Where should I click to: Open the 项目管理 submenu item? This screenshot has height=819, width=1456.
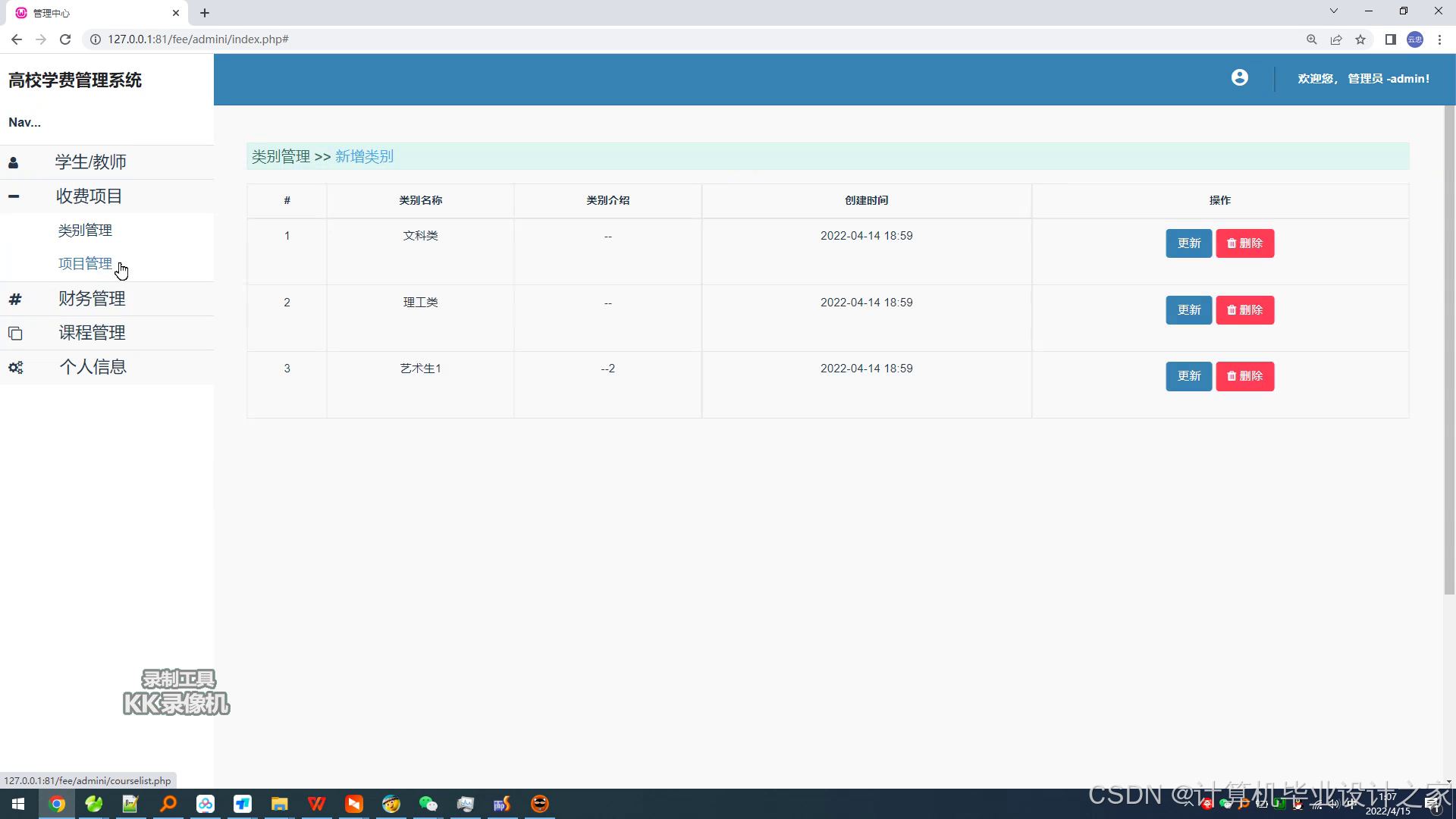85,263
